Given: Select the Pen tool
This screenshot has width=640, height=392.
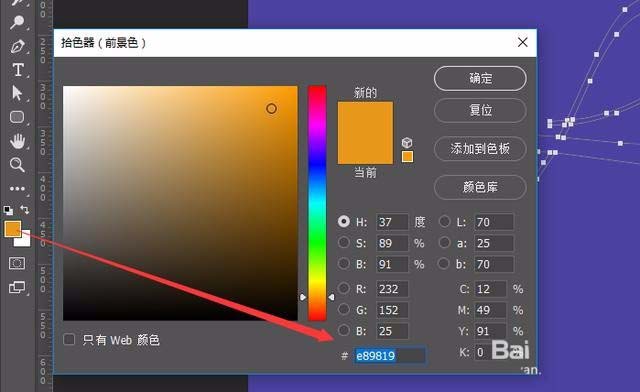Looking at the screenshot, I should (17, 46).
